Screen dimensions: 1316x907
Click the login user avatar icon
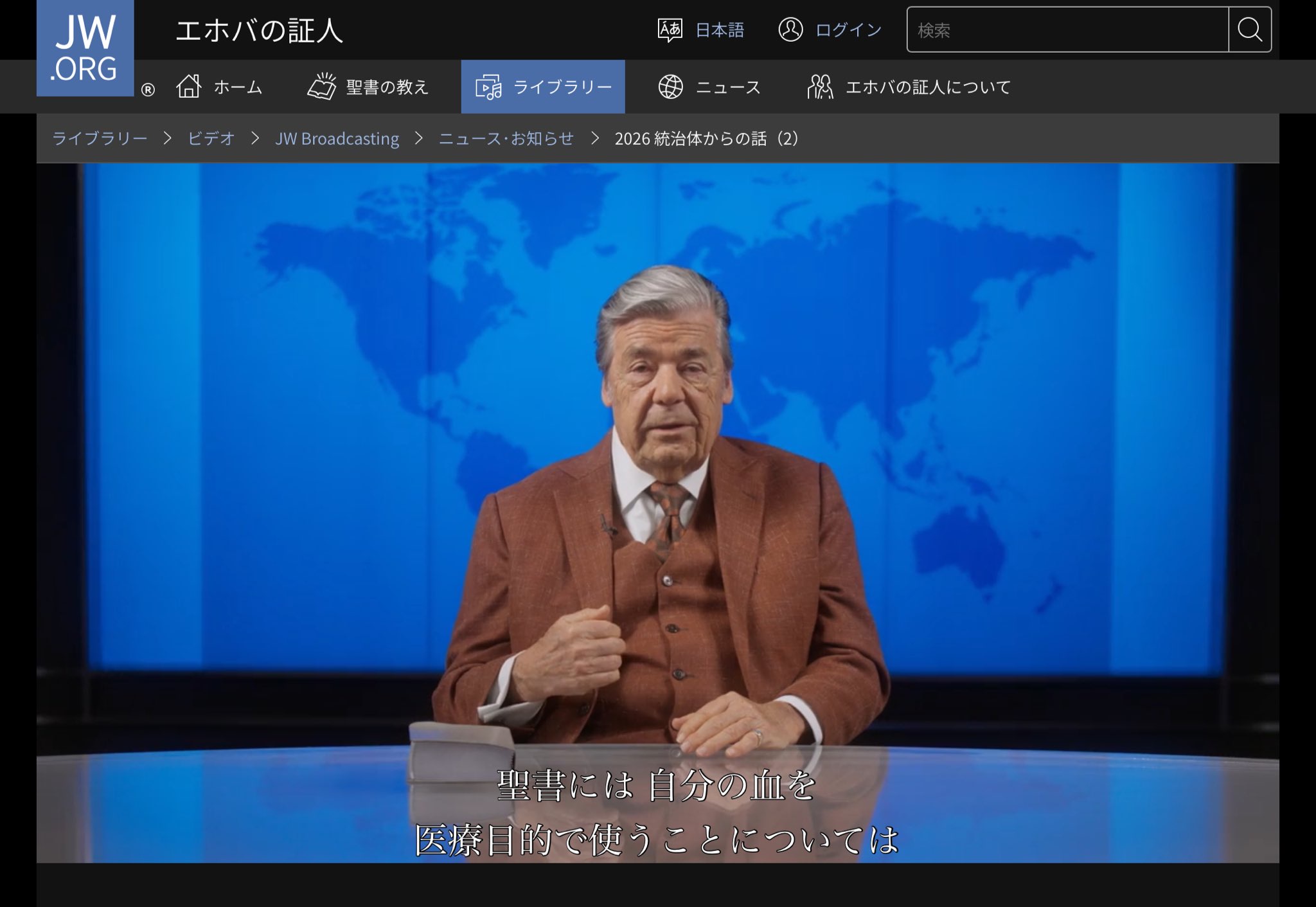point(790,30)
